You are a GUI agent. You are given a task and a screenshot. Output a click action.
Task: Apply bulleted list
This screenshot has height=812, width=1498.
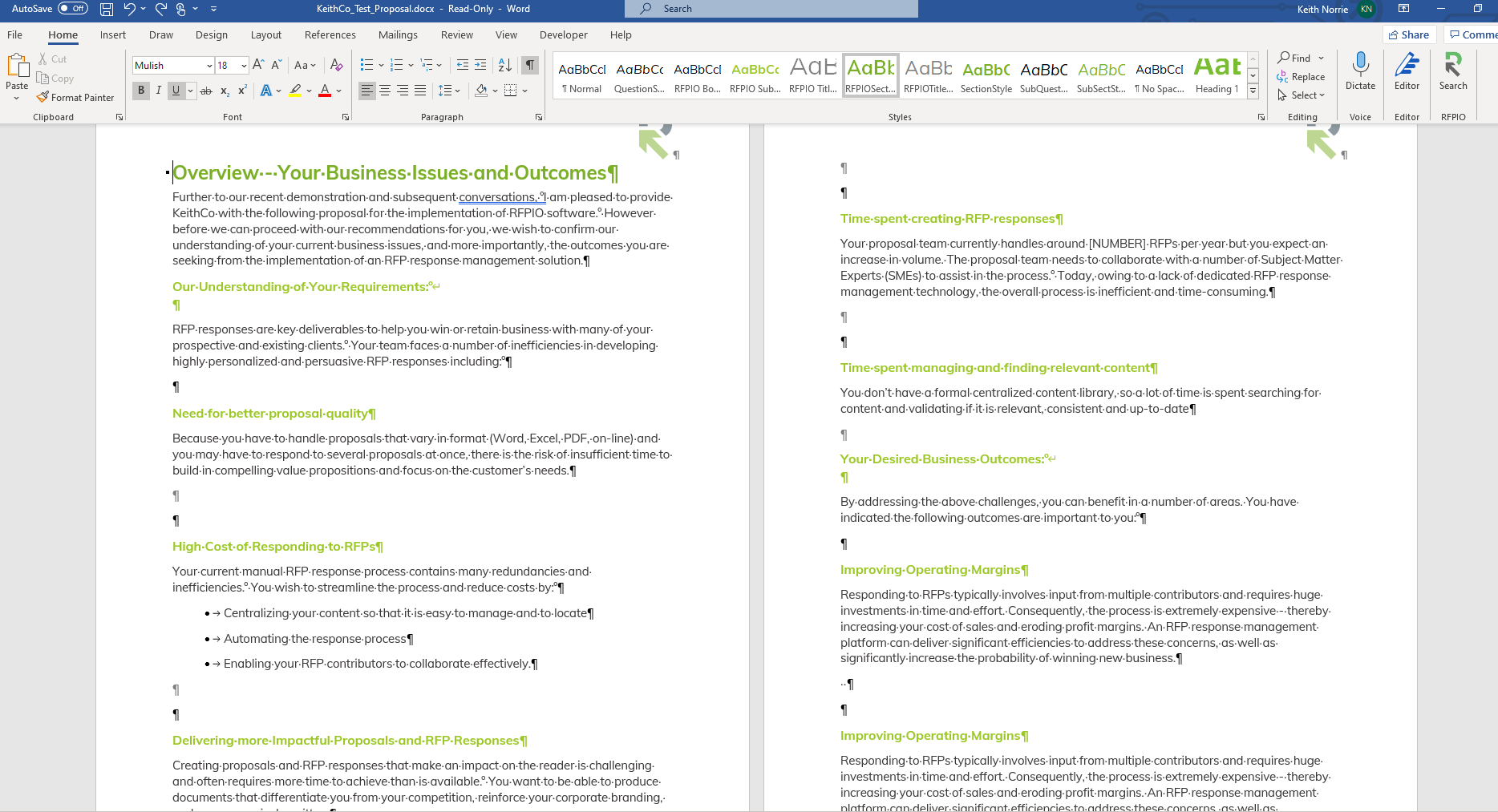366,65
